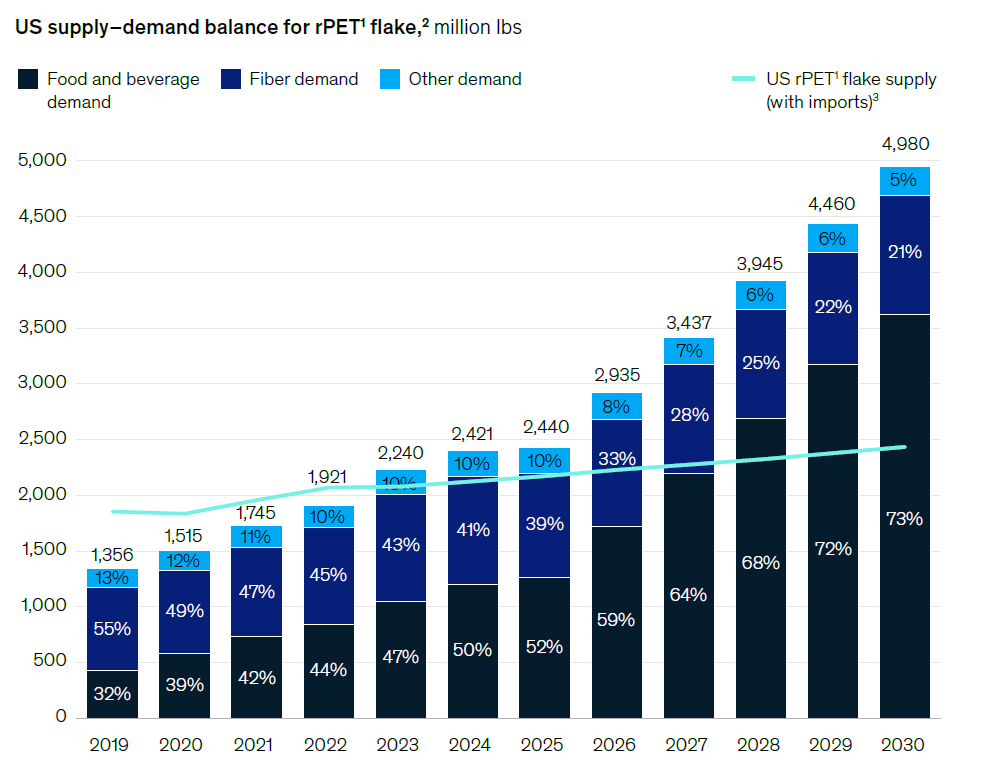Select the 2,935 total for 2026
The height and width of the screenshot is (775, 982).
coord(617,375)
